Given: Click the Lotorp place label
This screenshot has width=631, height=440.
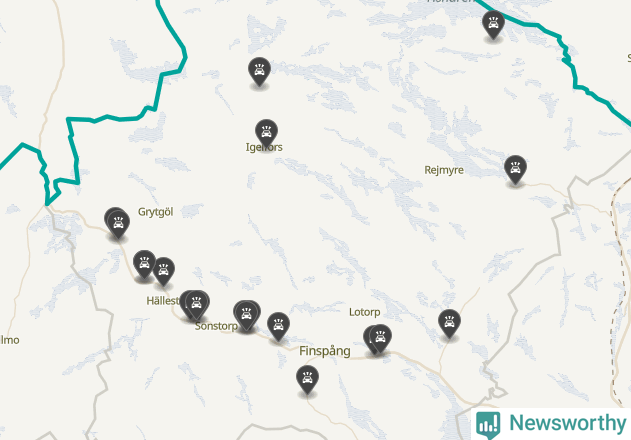Looking at the screenshot, I should (x=365, y=312).
